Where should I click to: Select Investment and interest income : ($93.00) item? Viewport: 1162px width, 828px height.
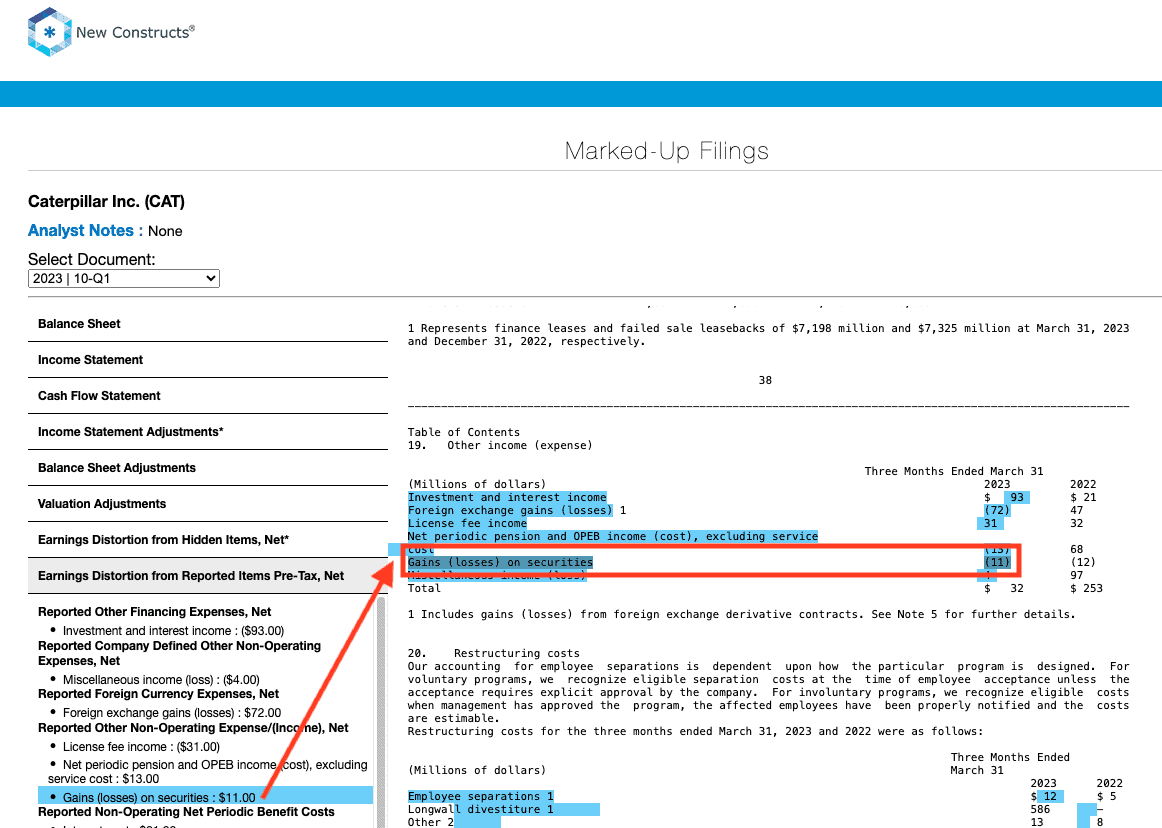coord(173,631)
